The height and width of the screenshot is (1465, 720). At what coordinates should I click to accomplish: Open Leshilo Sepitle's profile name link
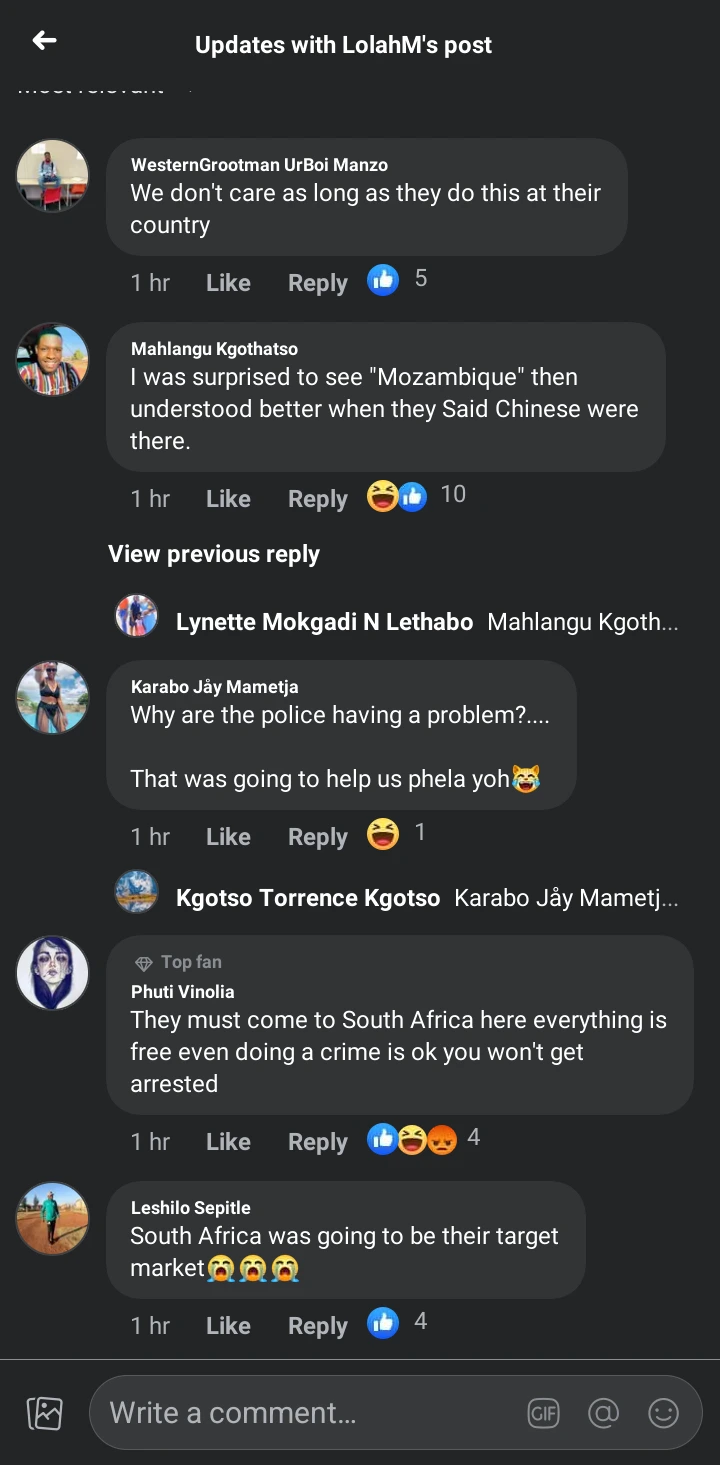pos(190,1208)
